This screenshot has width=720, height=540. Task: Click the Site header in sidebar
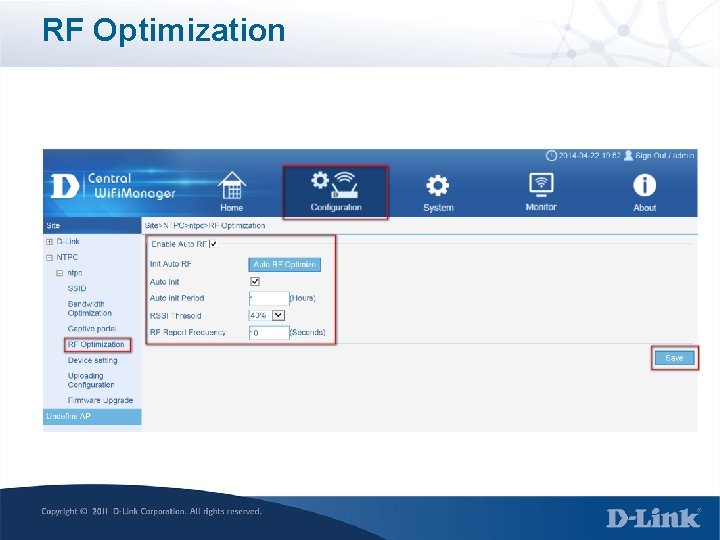(92, 225)
